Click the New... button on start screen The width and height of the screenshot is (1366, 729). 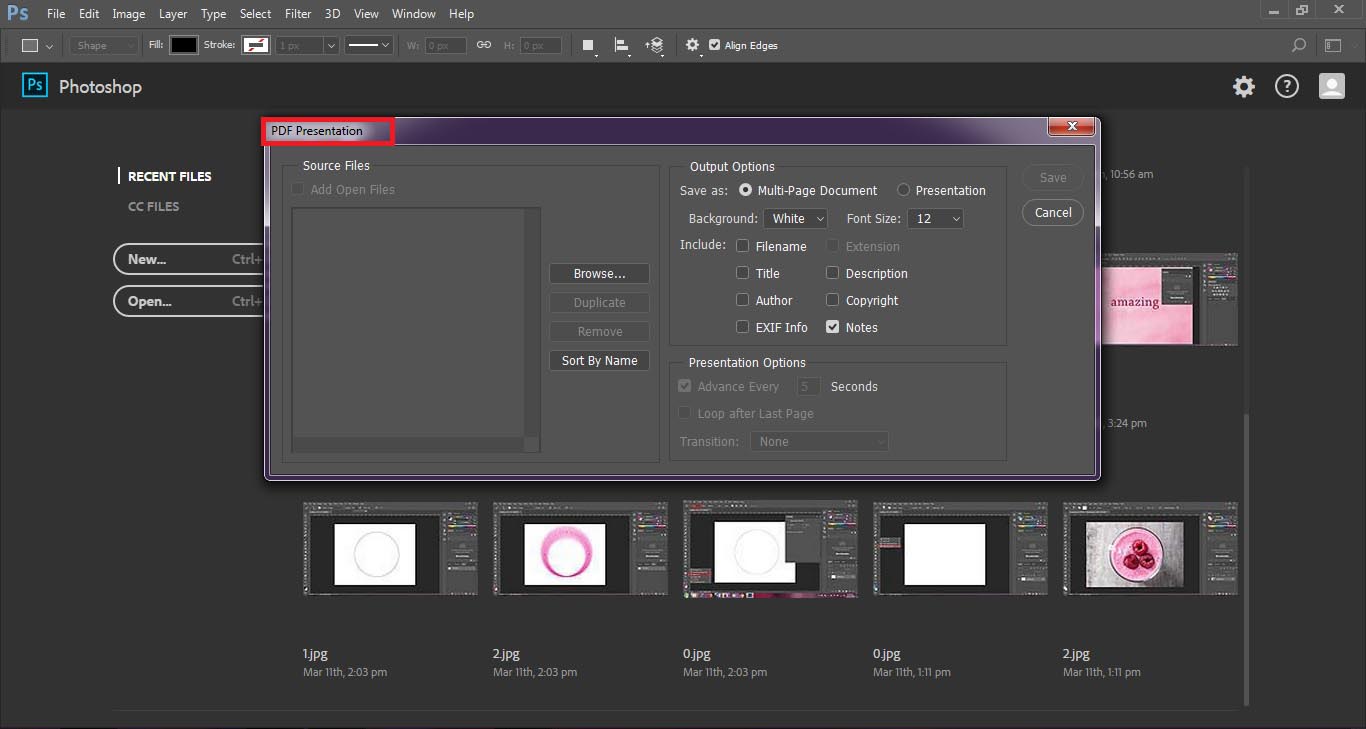click(x=187, y=259)
